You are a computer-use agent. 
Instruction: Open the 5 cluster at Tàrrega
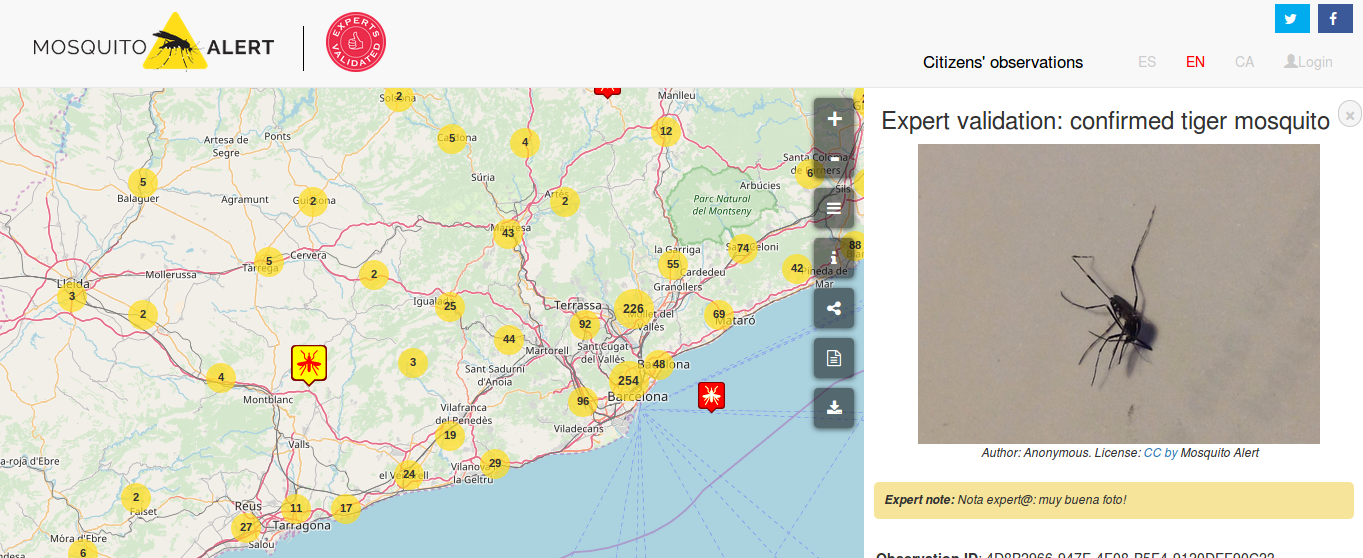269,261
